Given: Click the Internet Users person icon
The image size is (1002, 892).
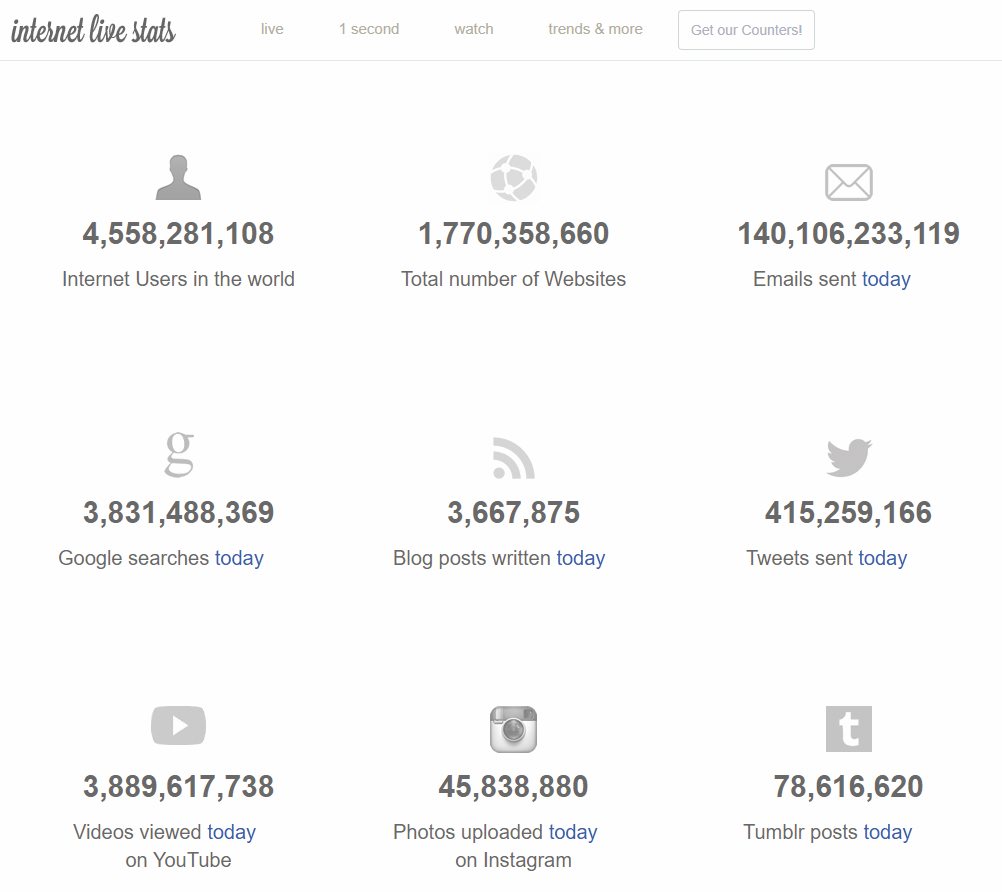Looking at the screenshot, I should (x=178, y=177).
